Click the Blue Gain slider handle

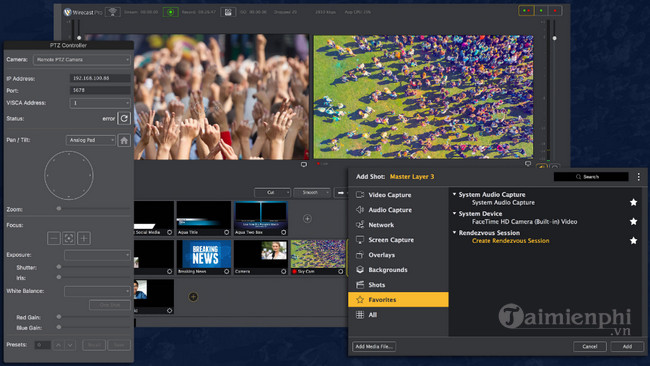(x=59, y=327)
